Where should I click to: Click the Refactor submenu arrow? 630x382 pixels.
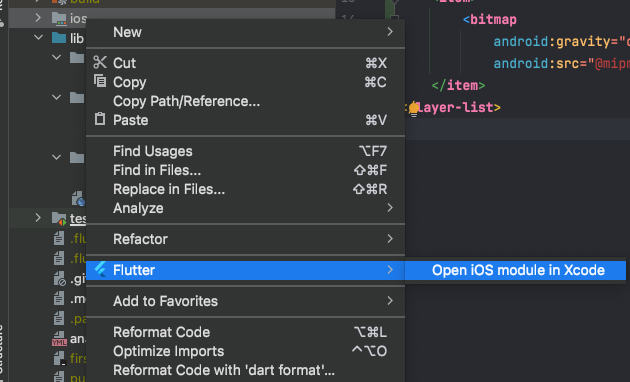pos(390,239)
